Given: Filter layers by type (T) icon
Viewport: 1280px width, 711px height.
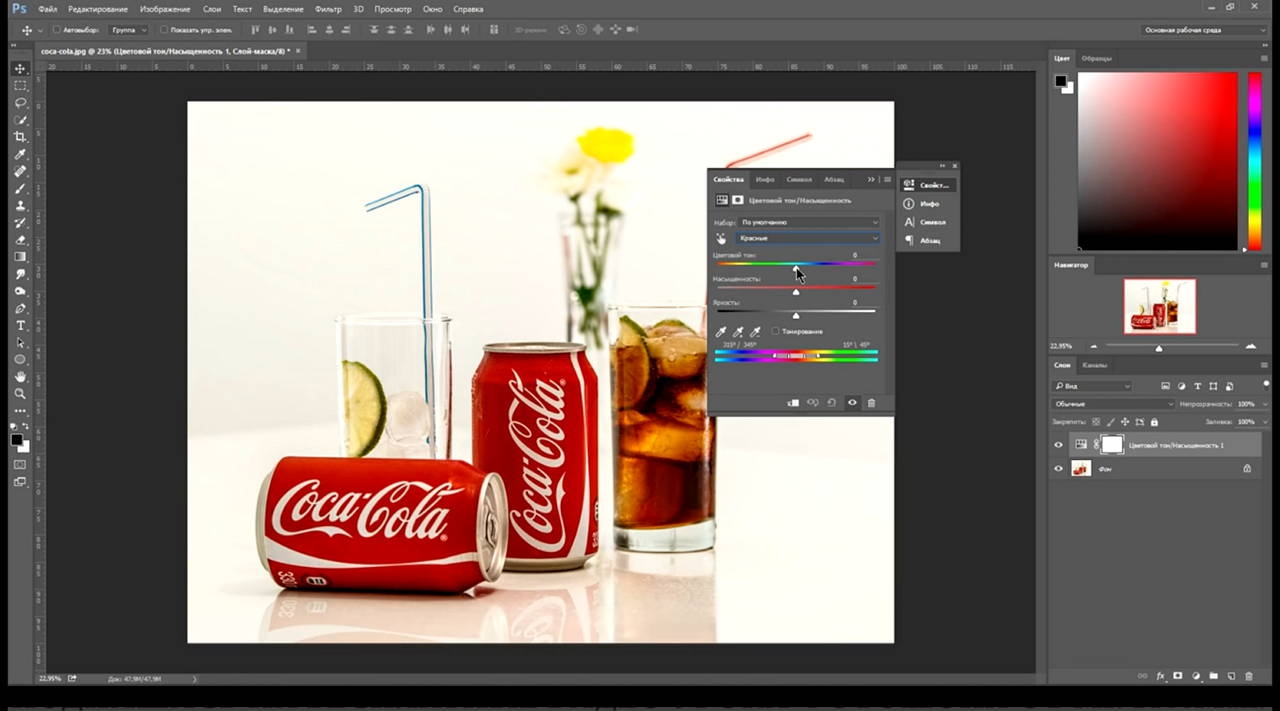Looking at the screenshot, I should point(1197,386).
